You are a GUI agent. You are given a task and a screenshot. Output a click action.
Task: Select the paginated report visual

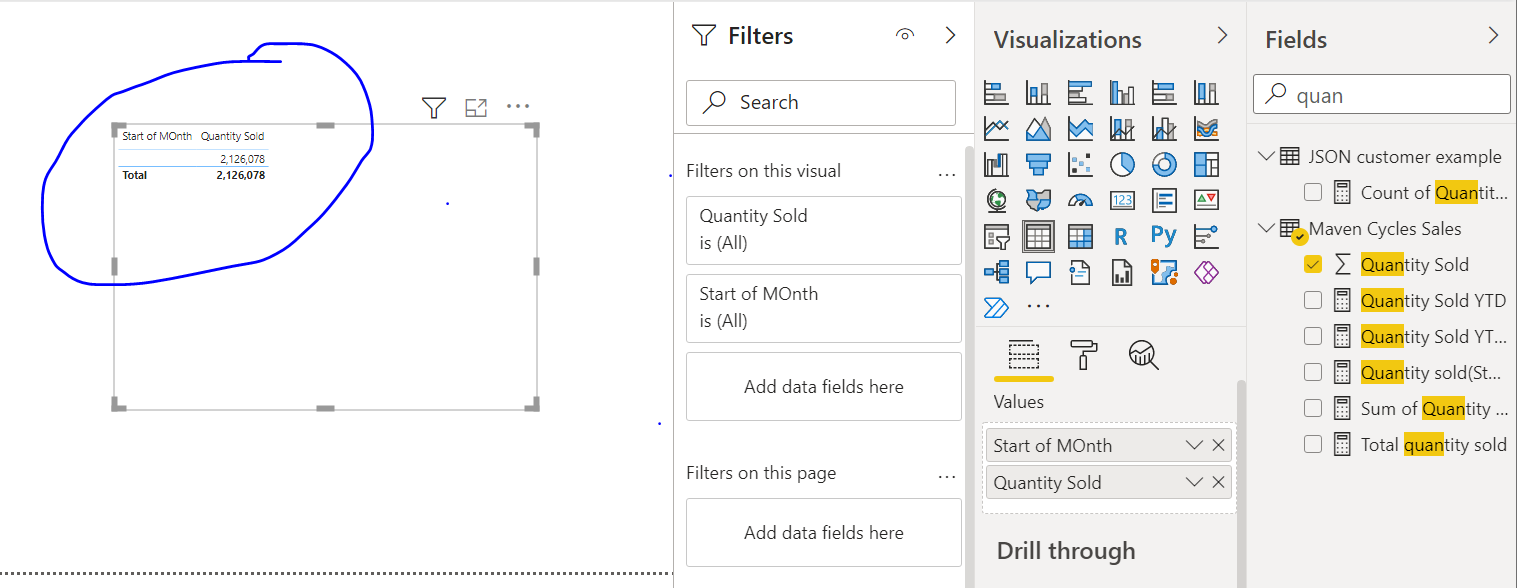tap(1123, 271)
